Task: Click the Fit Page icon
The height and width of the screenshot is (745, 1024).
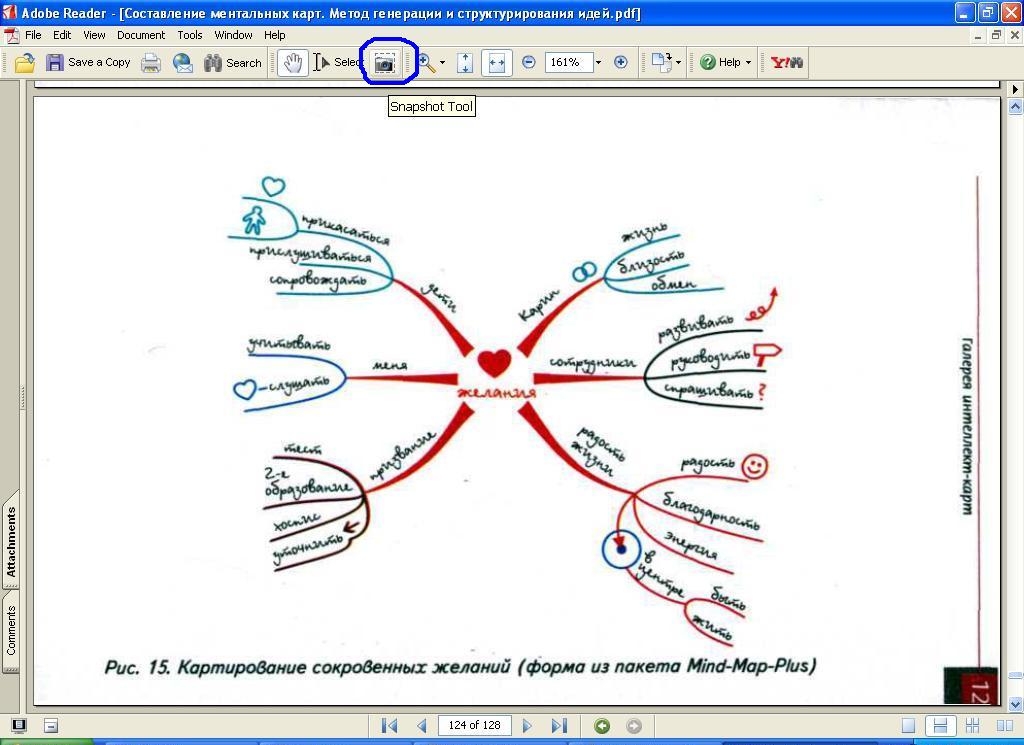Action: (465, 62)
